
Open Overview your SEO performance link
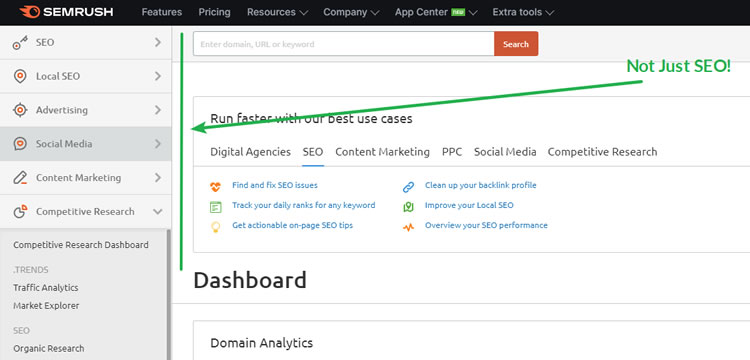(486, 225)
